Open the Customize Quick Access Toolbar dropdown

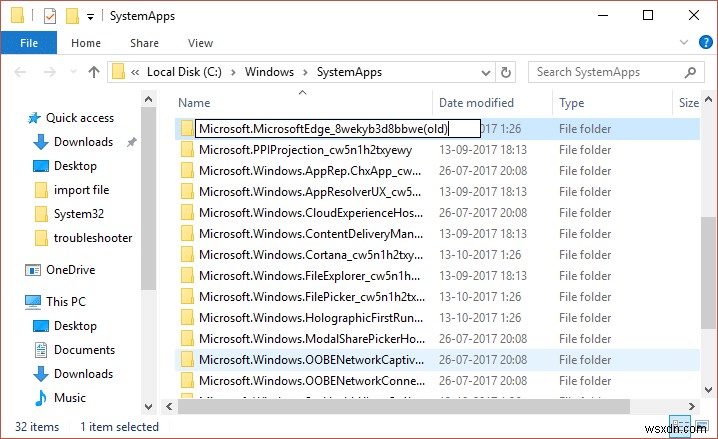[x=91, y=17]
